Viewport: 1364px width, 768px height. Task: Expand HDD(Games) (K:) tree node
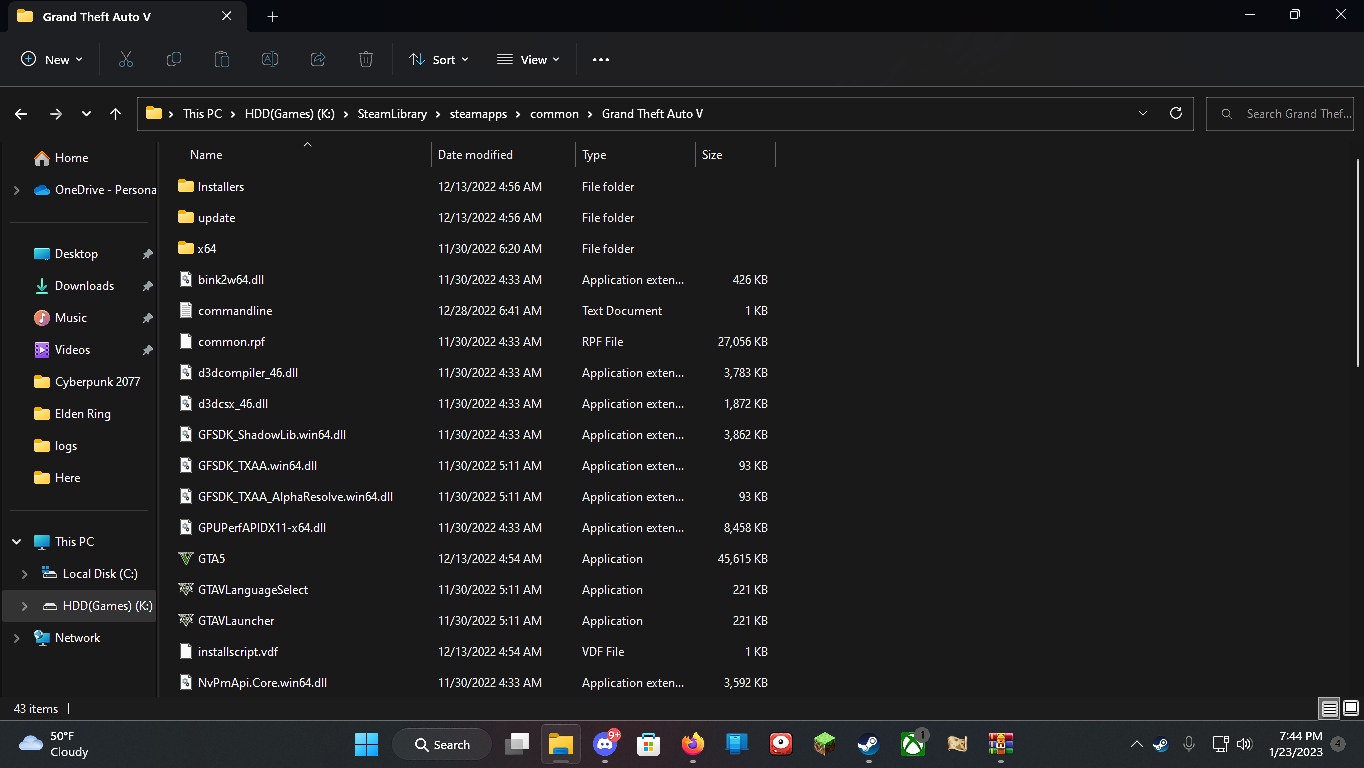[x=25, y=606]
